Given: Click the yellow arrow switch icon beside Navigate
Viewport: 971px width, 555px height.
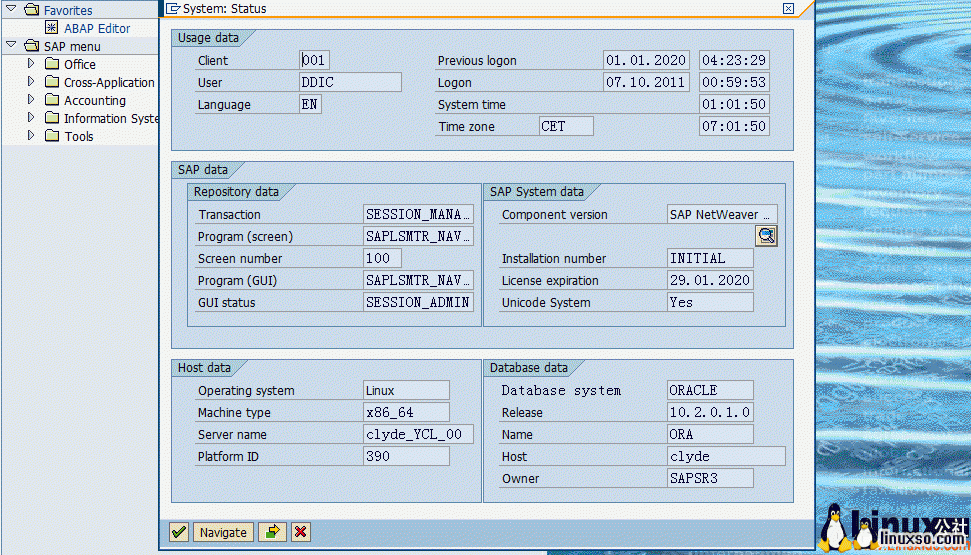Looking at the screenshot, I should click(273, 532).
